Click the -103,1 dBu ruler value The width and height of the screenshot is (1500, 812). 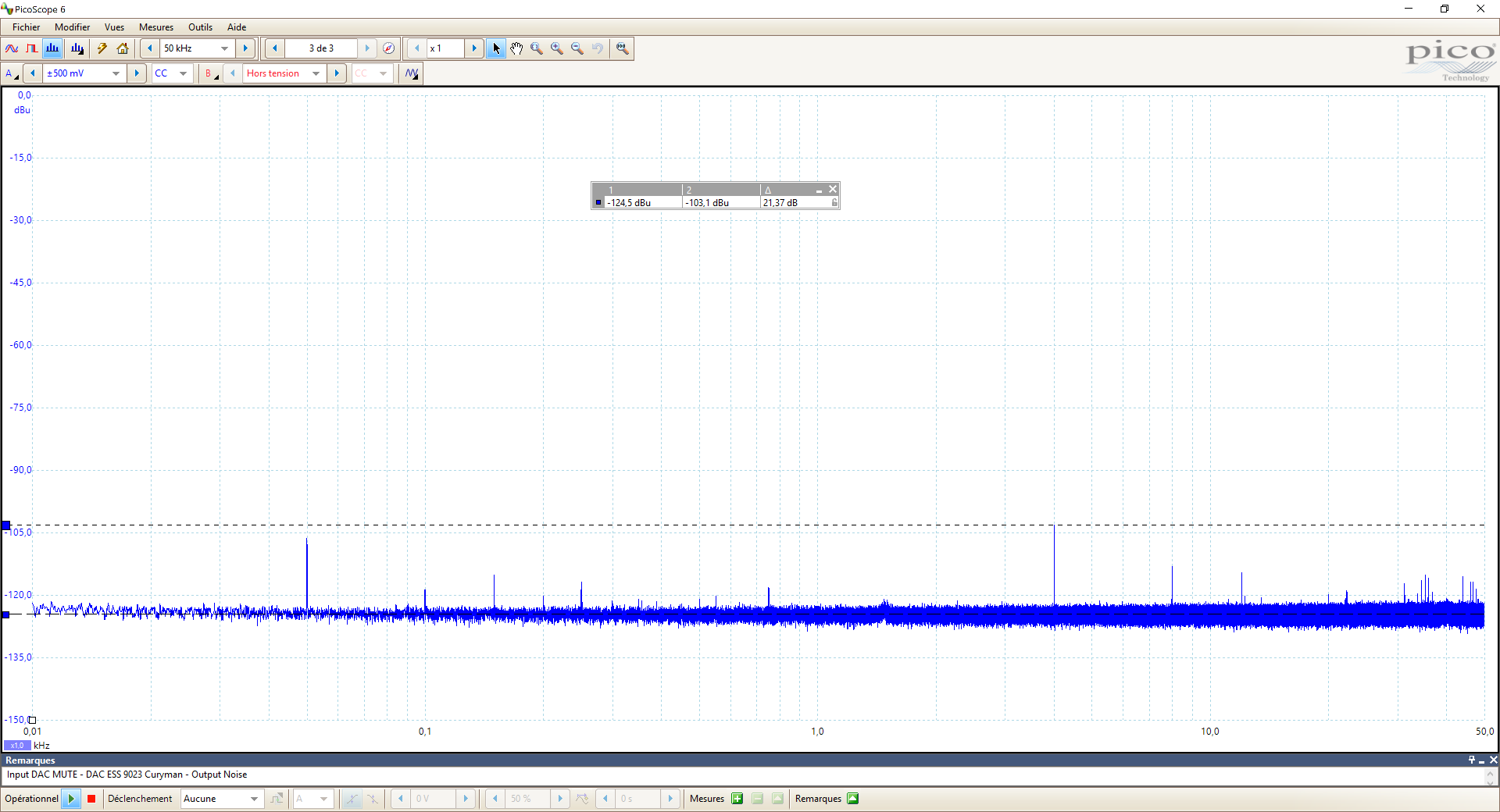pyautogui.click(x=708, y=203)
